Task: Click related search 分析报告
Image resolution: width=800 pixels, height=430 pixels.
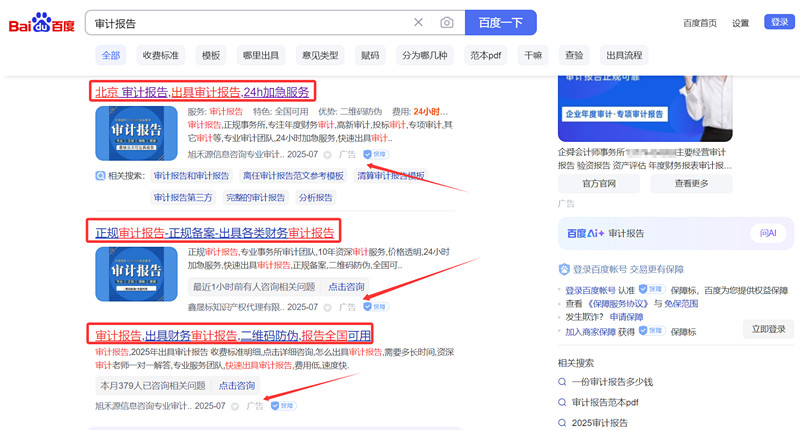Action: coord(315,197)
